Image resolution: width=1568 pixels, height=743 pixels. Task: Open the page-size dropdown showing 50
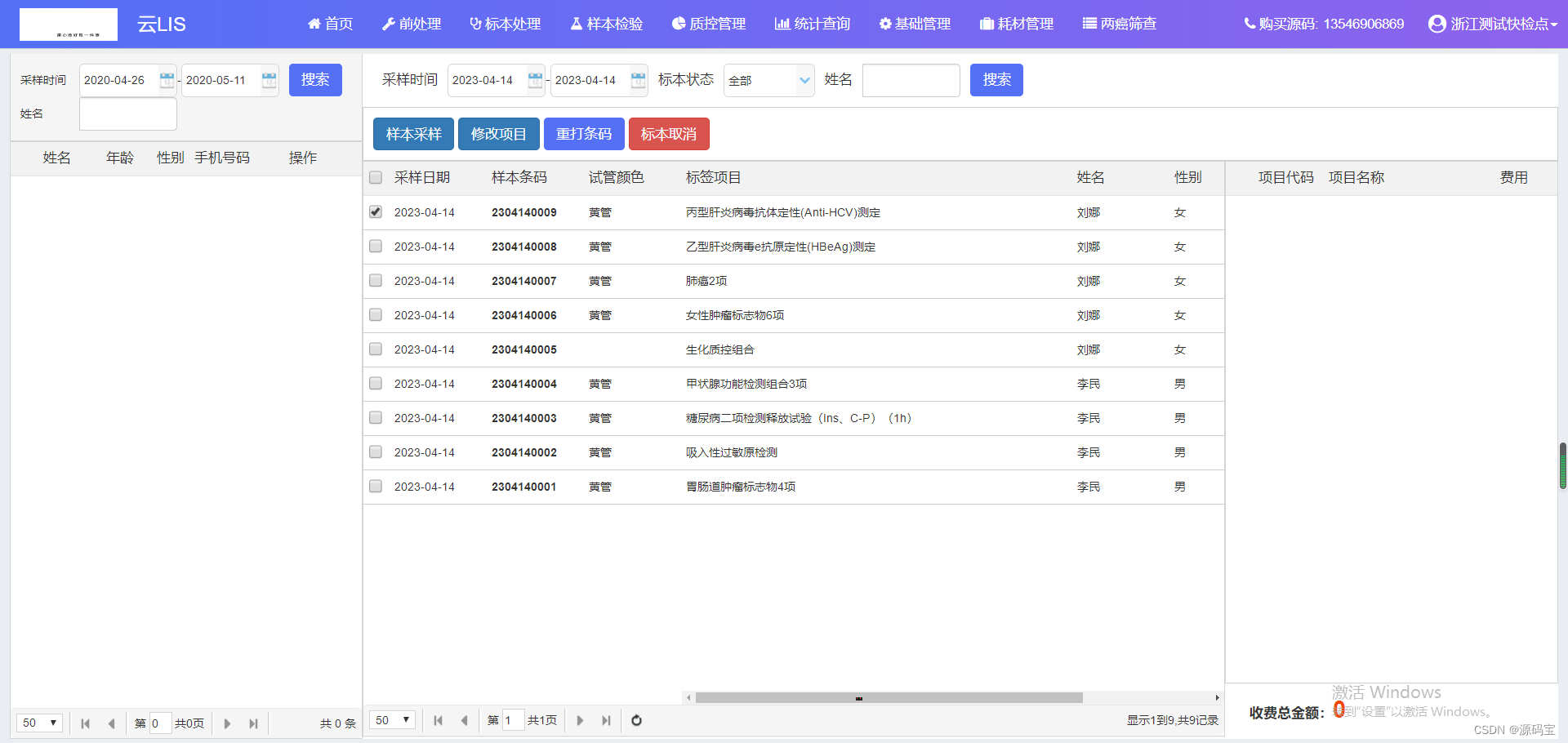391,720
